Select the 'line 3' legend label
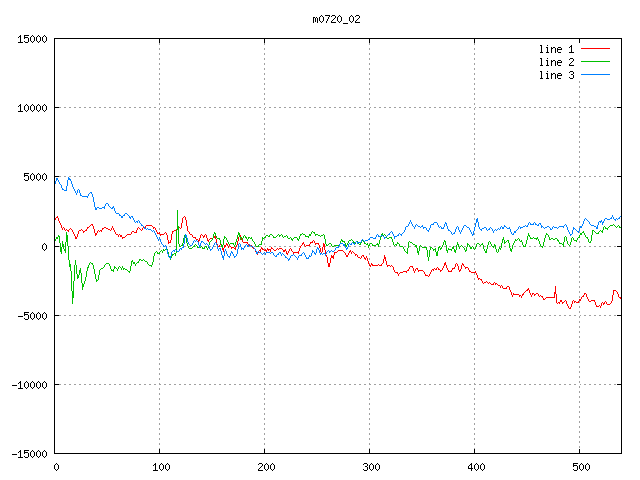Viewport: 640px width, 480px height. pyautogui.click(x=556, y=76)
